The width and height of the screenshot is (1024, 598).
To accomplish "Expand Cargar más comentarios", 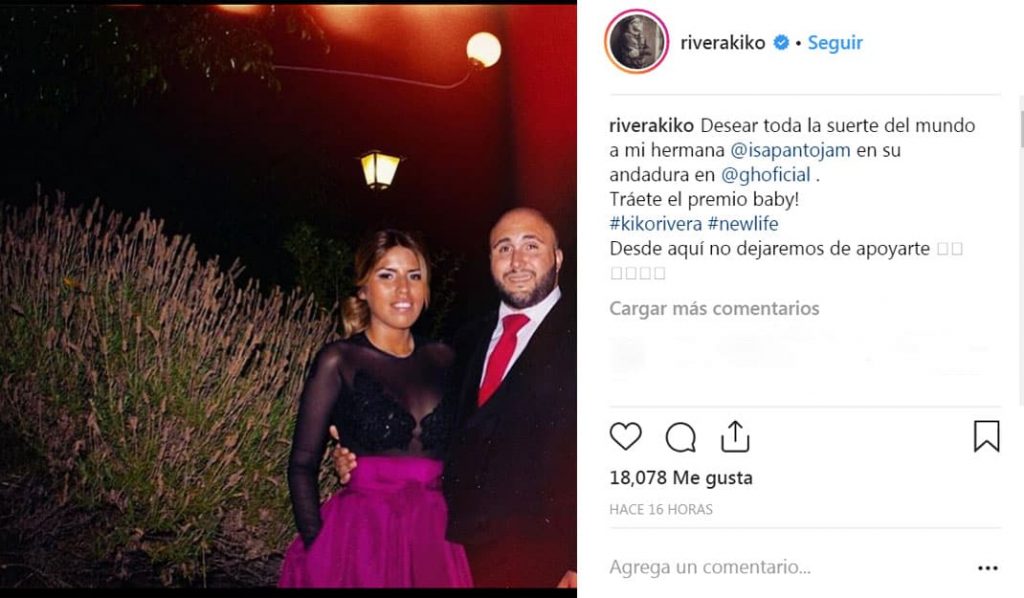I will [714, 308].
